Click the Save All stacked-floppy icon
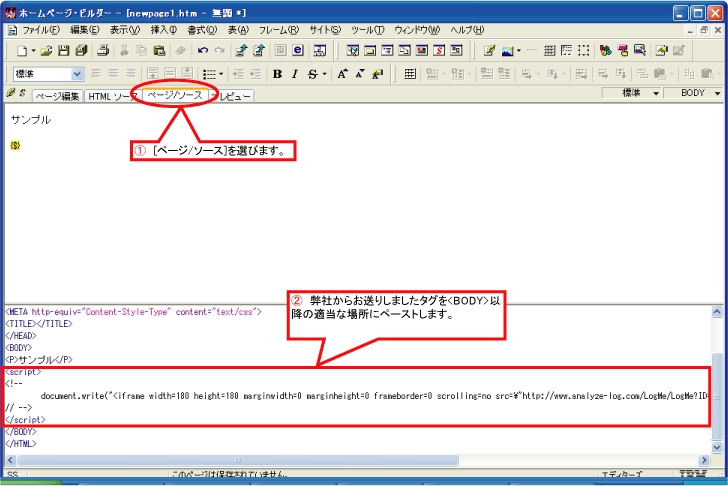Screen dimensions: 728x486 [x=82, y=51]
